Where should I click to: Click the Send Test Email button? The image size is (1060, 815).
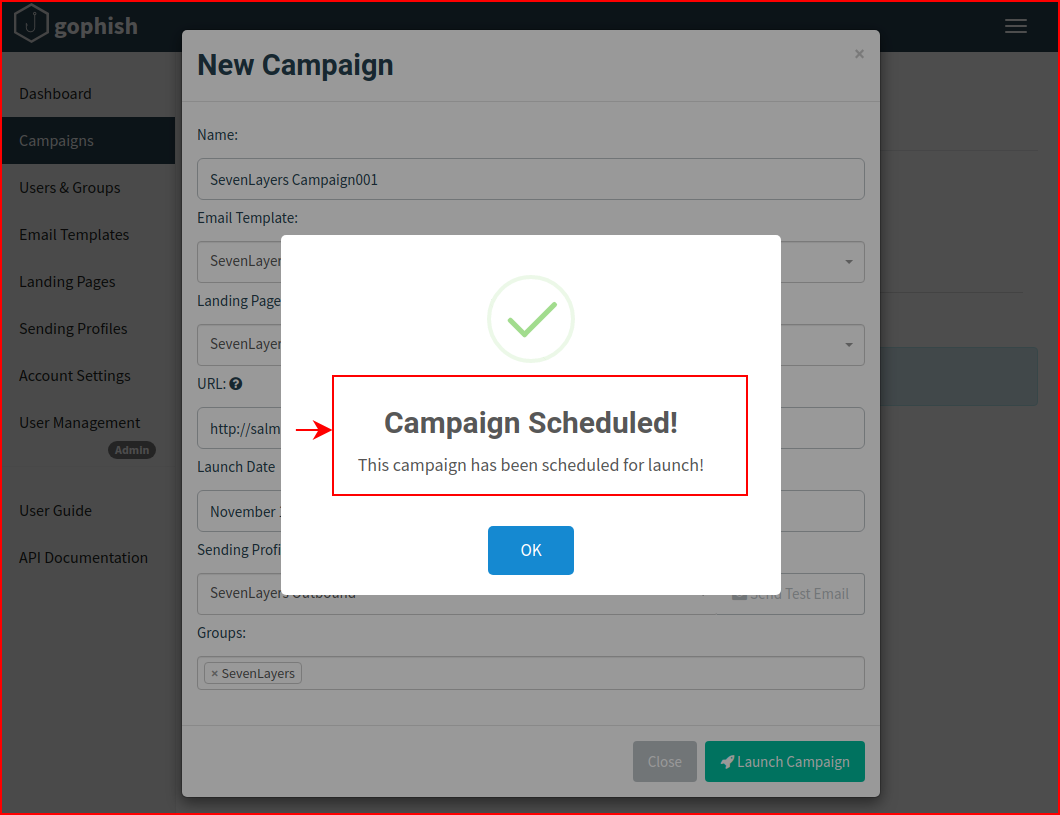point(790,594)
